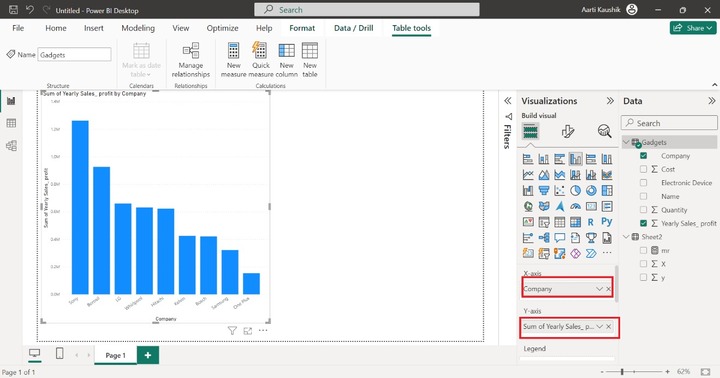Create a New measure
720x378 pixels.
point(233,60)
